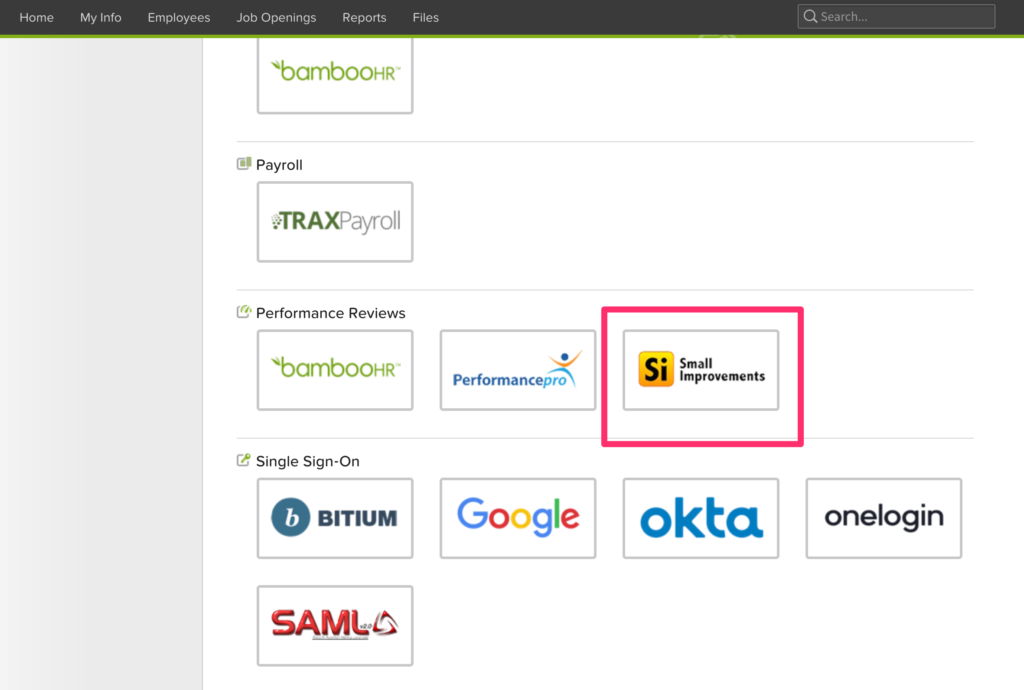1024x690 pixels.
Task: Open the OneLogin single sign-on tile
Action: (x=884, y=518)
